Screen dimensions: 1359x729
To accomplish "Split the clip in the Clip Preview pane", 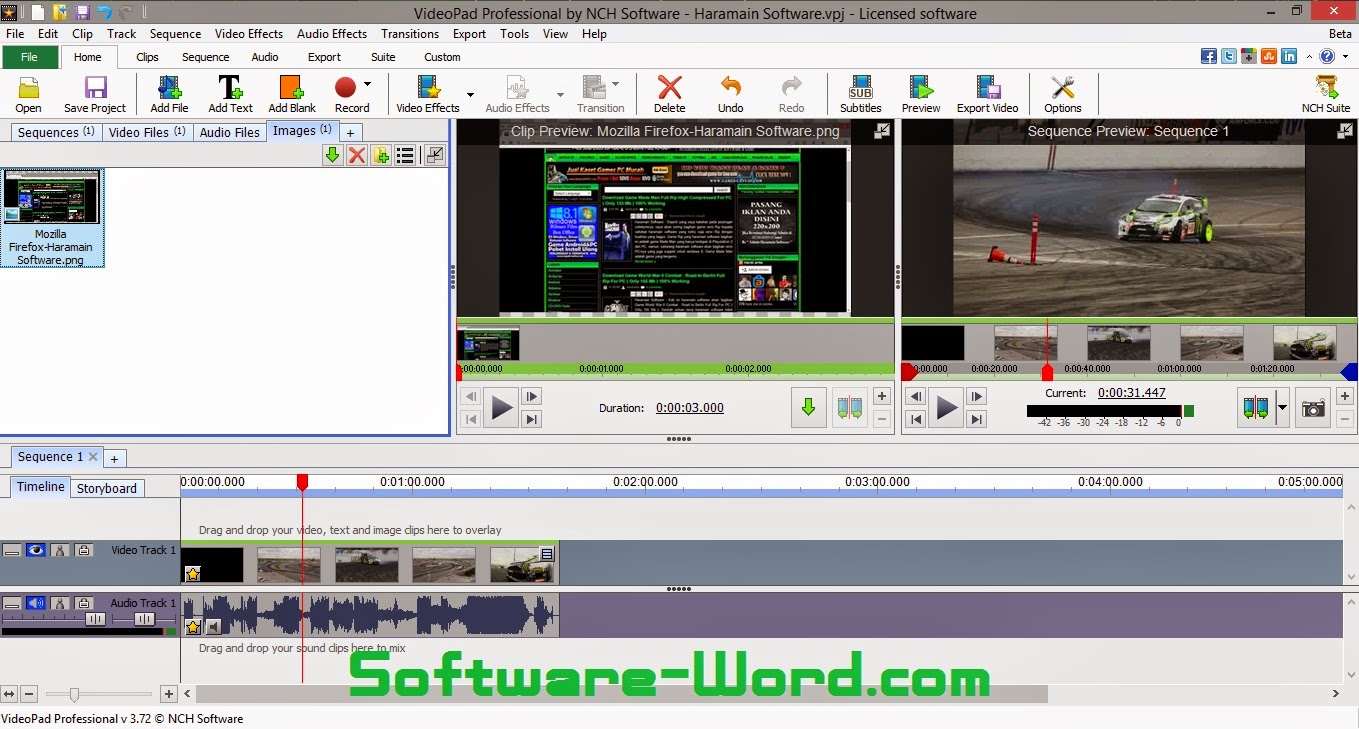I will pos(850,408).
